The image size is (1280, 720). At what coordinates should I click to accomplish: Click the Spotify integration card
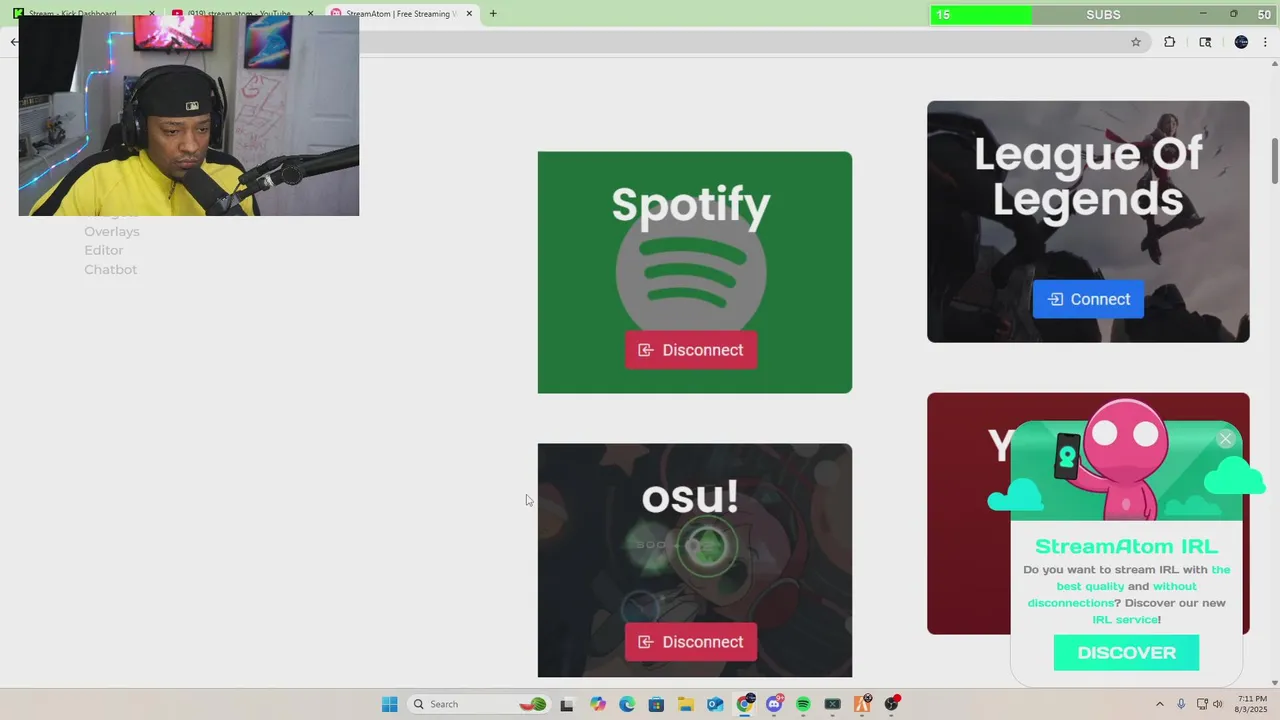pyautogui.click(x=695, y=272)
